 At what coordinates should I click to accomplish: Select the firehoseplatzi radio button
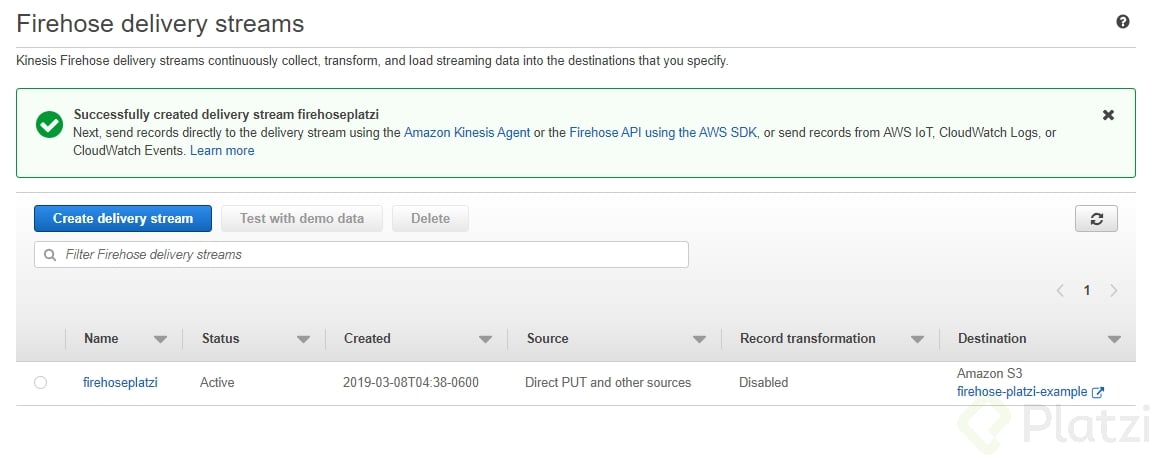(40, 382)
